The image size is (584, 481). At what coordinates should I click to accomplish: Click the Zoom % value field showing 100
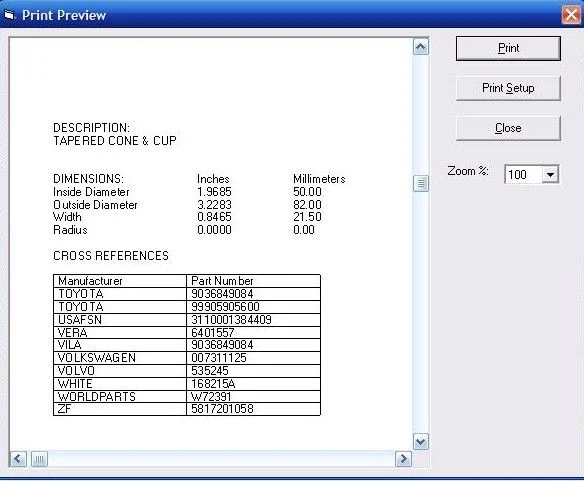523,174
